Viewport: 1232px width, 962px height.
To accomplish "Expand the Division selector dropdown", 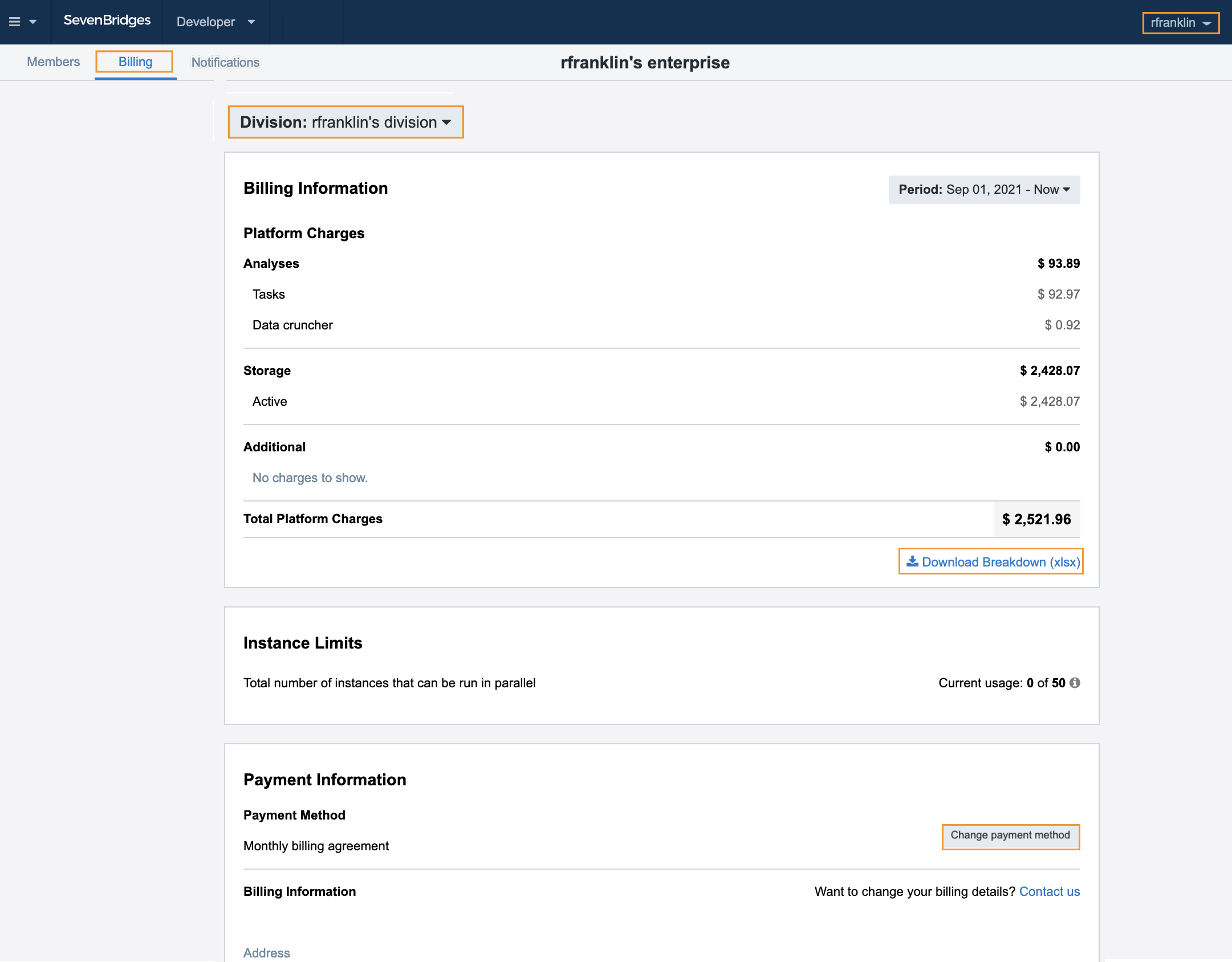I will tap(345, 122).
